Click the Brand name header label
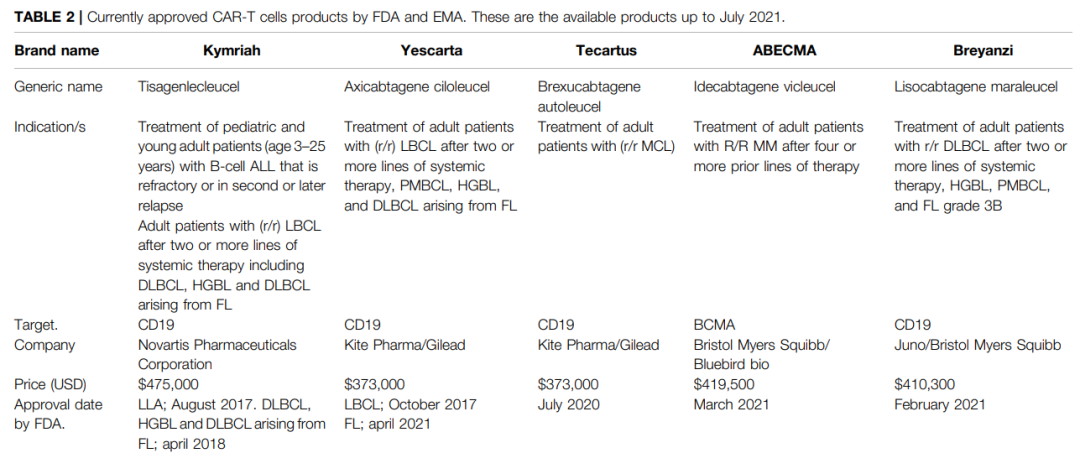Screen dimensions: 1080x453 point(56,50)
